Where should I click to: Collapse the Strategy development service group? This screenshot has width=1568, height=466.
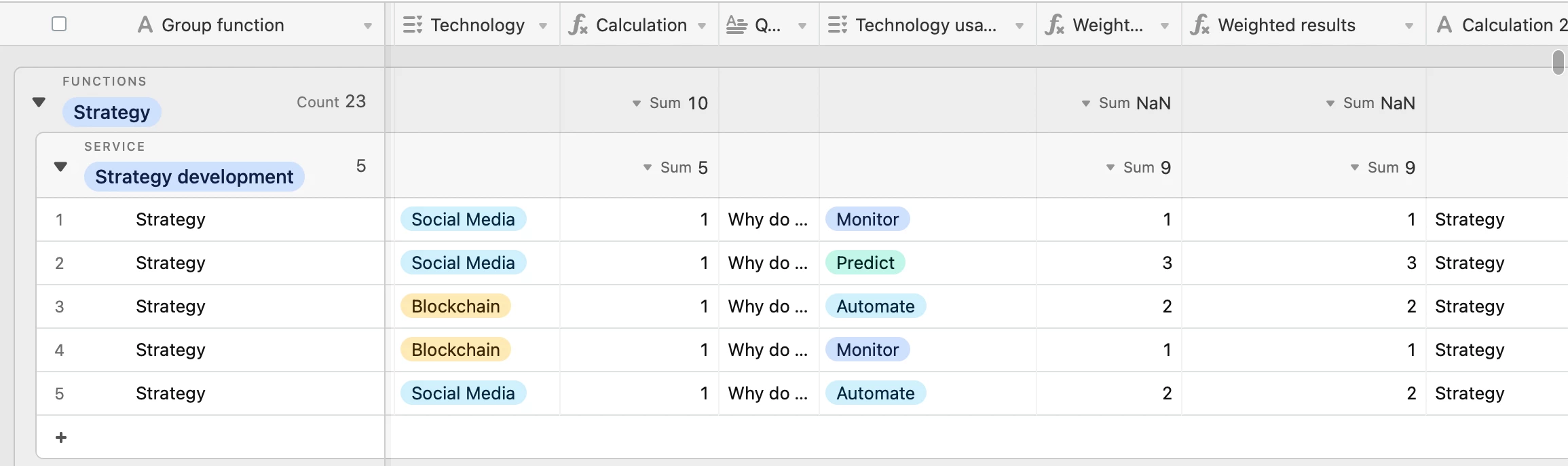[60, 166]
